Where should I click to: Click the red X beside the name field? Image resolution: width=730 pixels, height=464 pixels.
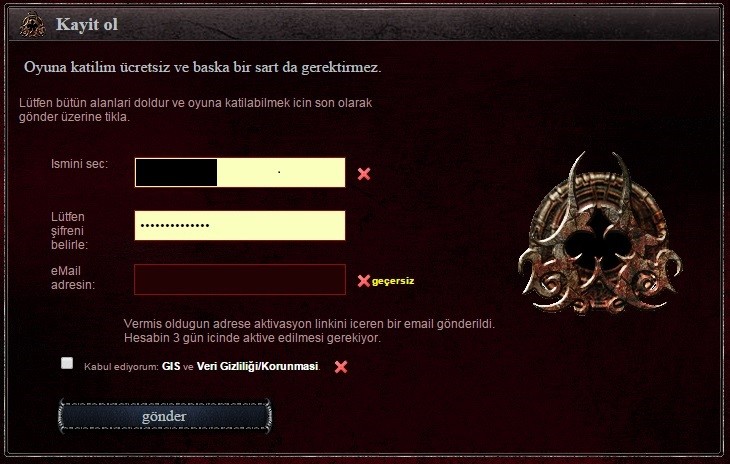point(364,174)
